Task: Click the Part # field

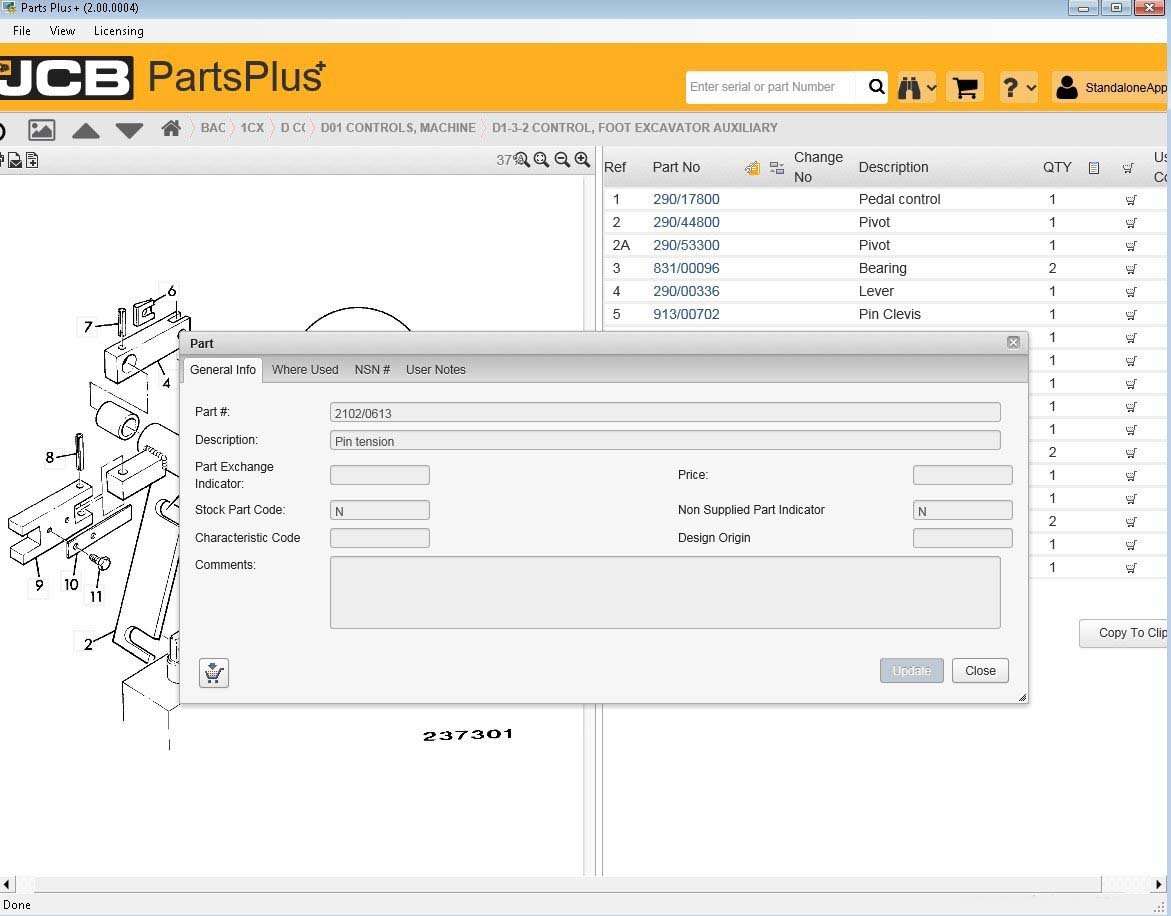Action: click(x=665, y=413)
